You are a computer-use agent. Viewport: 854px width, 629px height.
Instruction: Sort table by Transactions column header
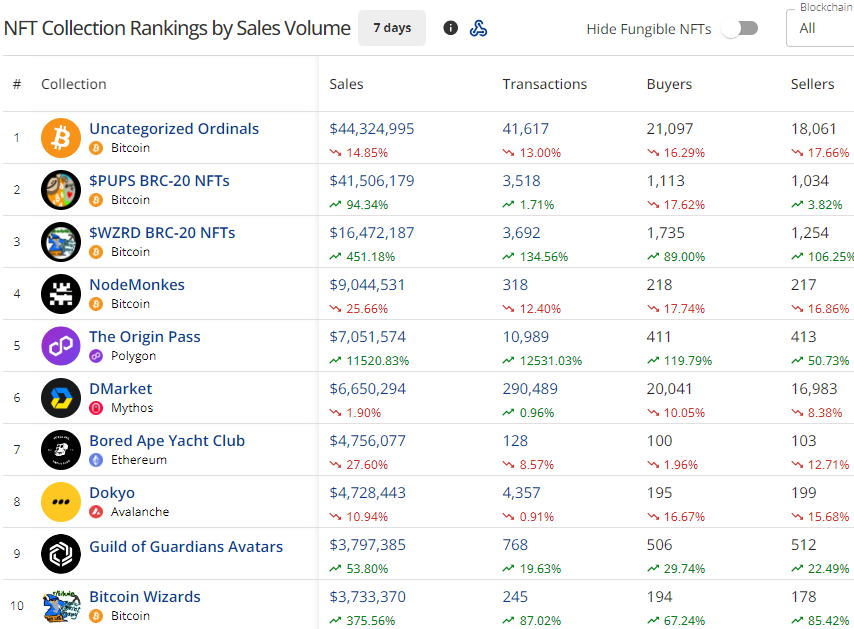point(544,84)
